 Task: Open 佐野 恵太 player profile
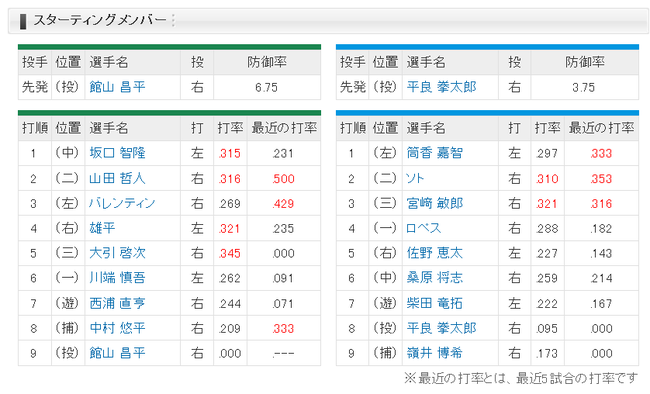(434, 253)
